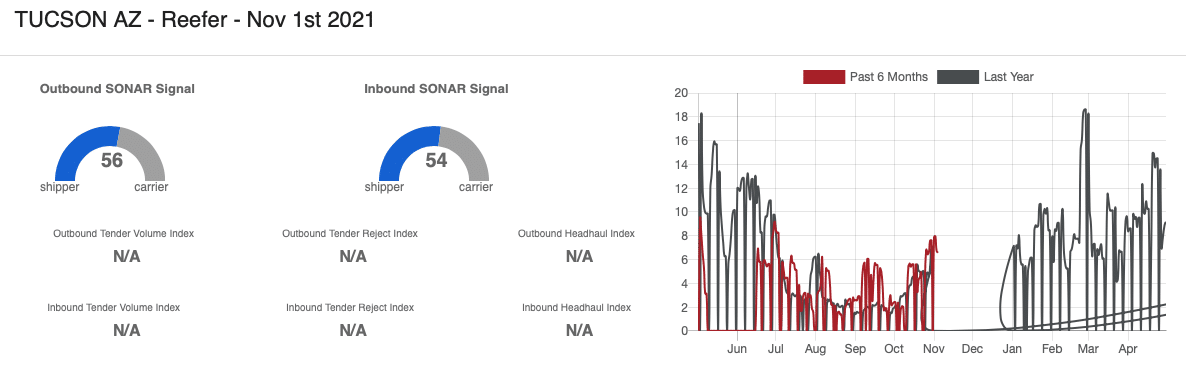Viewport: 1186px width, 375px height.
Task: Click the Outbound Headhaul Index label
Action: (576, 234)
